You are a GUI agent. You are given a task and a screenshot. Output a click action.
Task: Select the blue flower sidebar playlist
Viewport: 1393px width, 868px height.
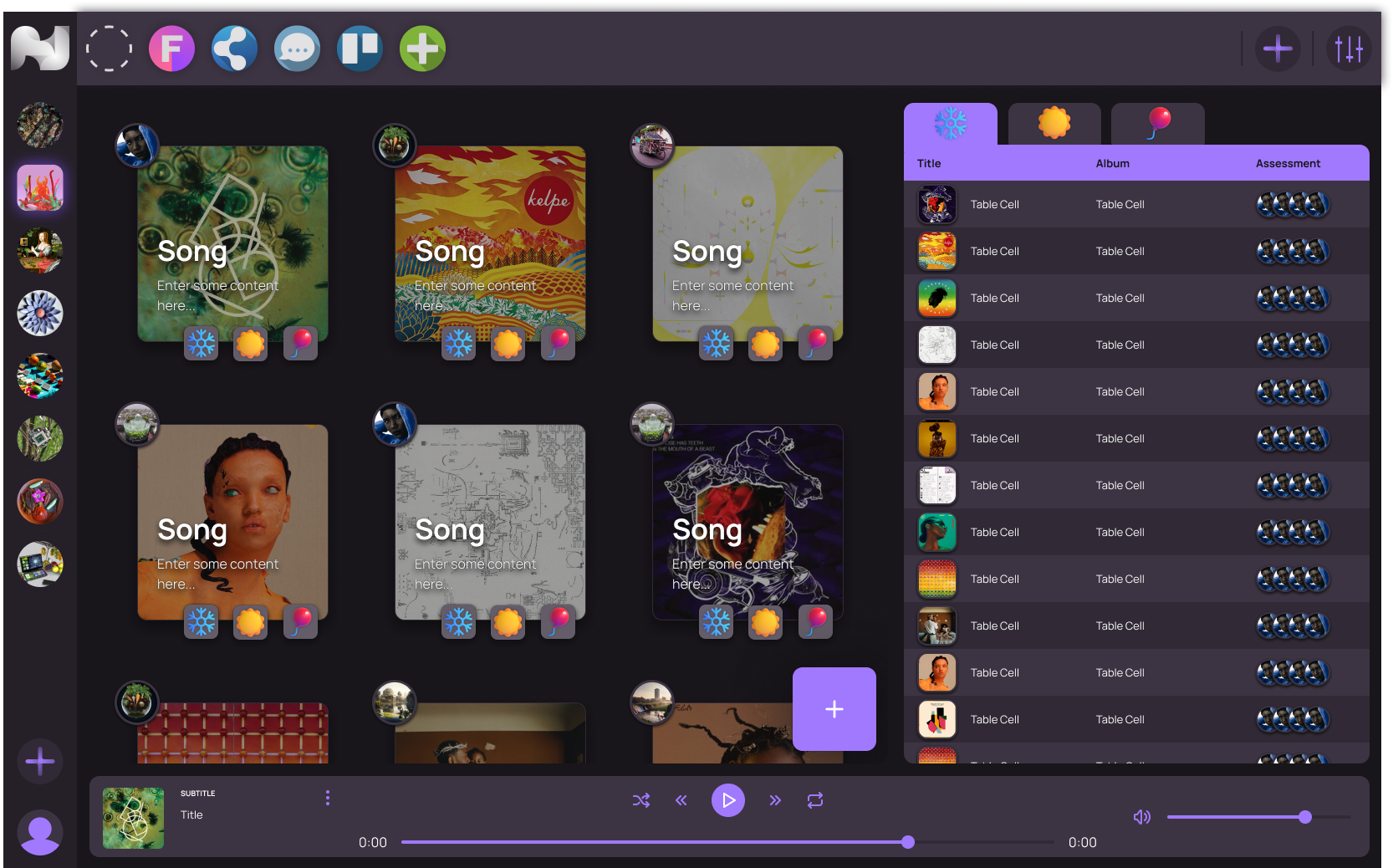[40, 313]
